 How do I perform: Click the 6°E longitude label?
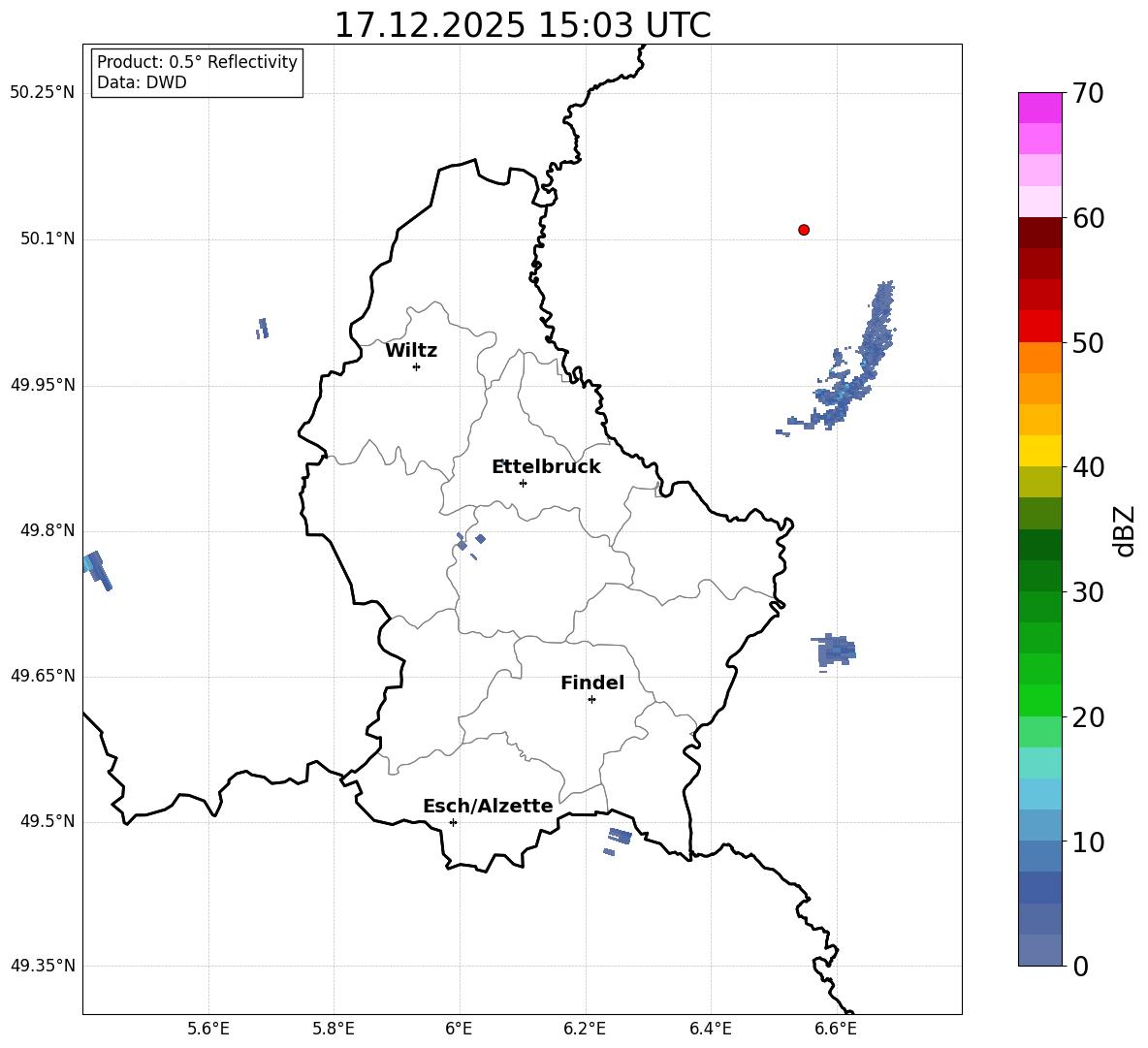coord(459,1029)
